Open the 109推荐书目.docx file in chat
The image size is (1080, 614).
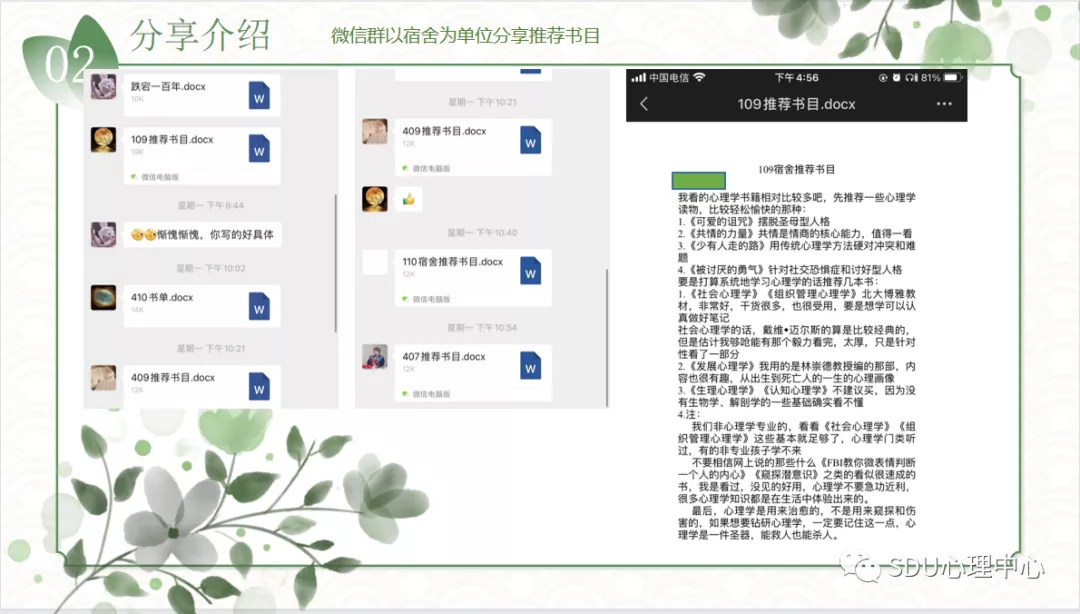point(201,156)
